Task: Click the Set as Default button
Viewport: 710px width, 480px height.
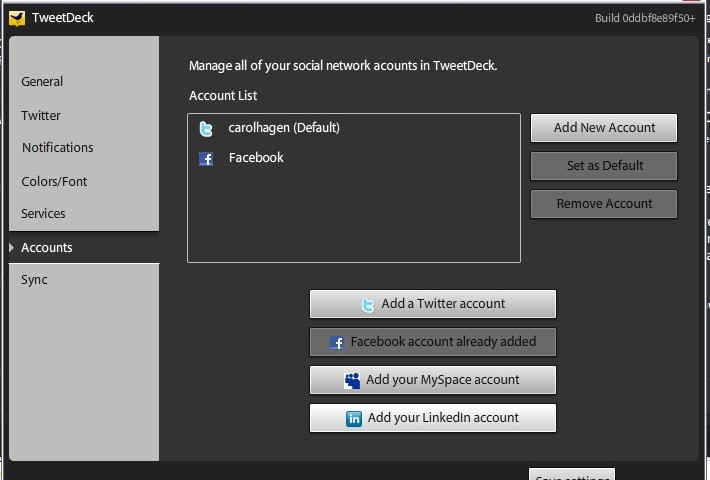Action: [604, 166]
